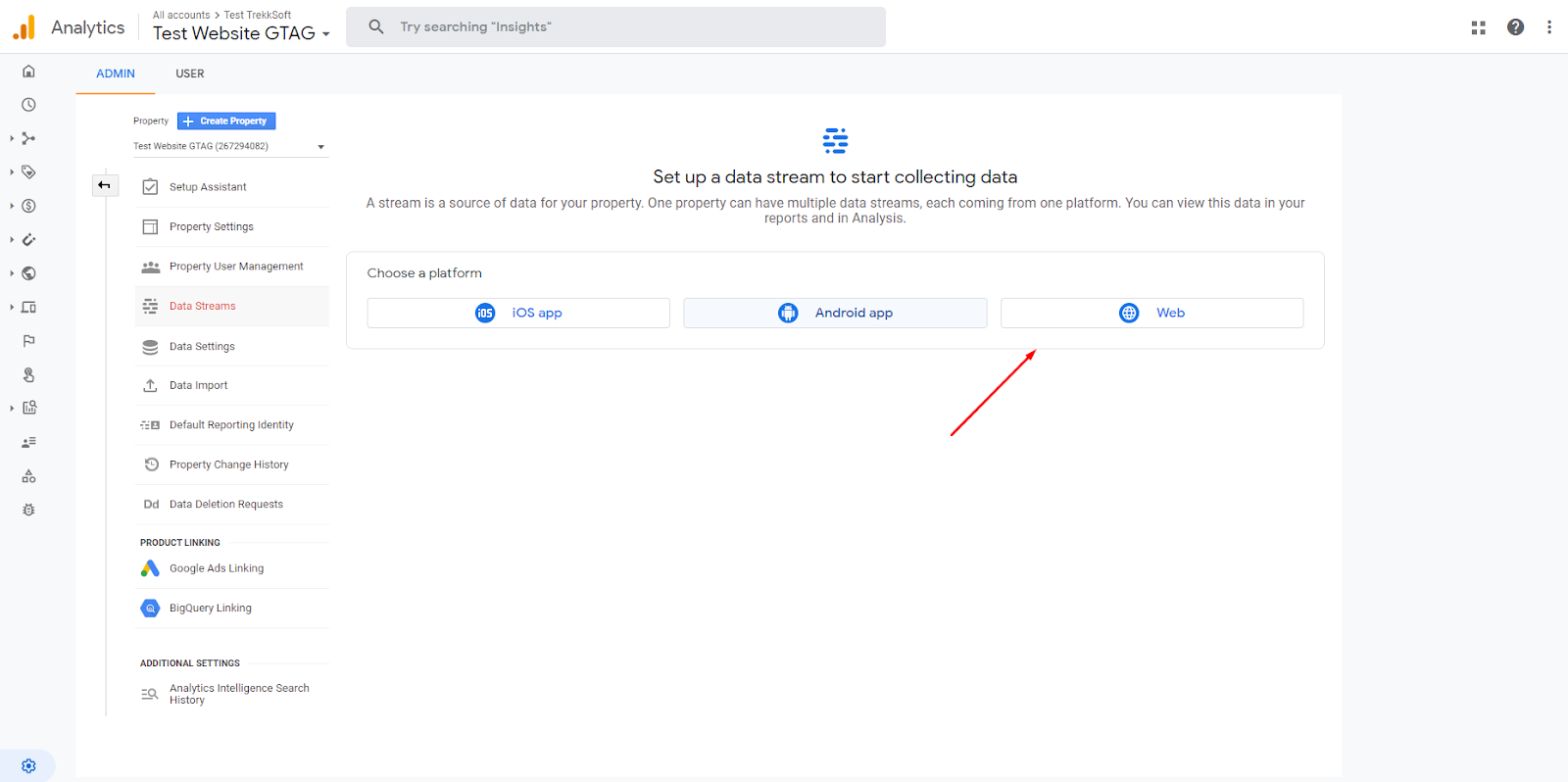
Task: Click the Engagement tag sidebar icon
Action: click(28, 171)
